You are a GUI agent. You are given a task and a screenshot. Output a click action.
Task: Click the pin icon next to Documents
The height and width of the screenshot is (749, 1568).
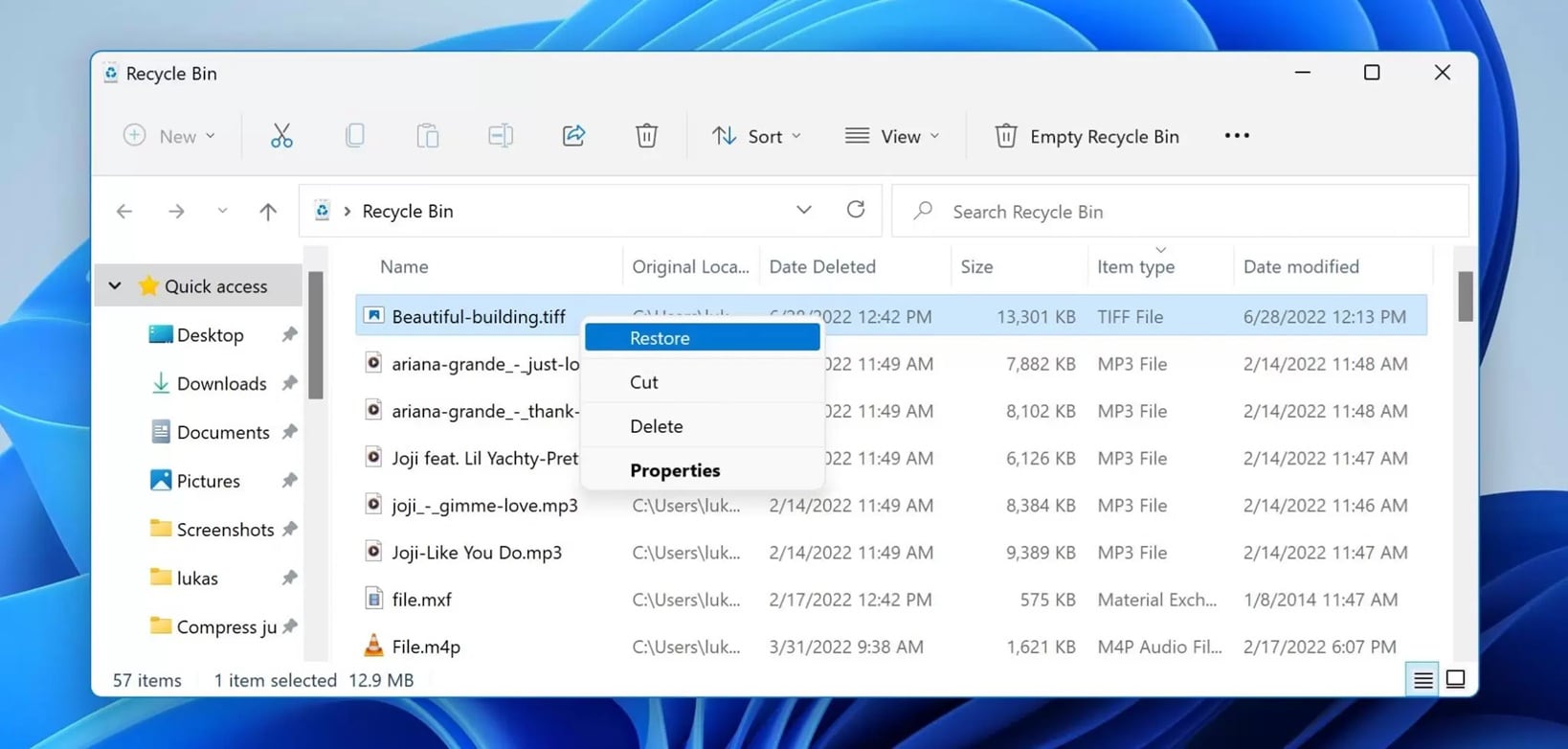click(289, 432)
